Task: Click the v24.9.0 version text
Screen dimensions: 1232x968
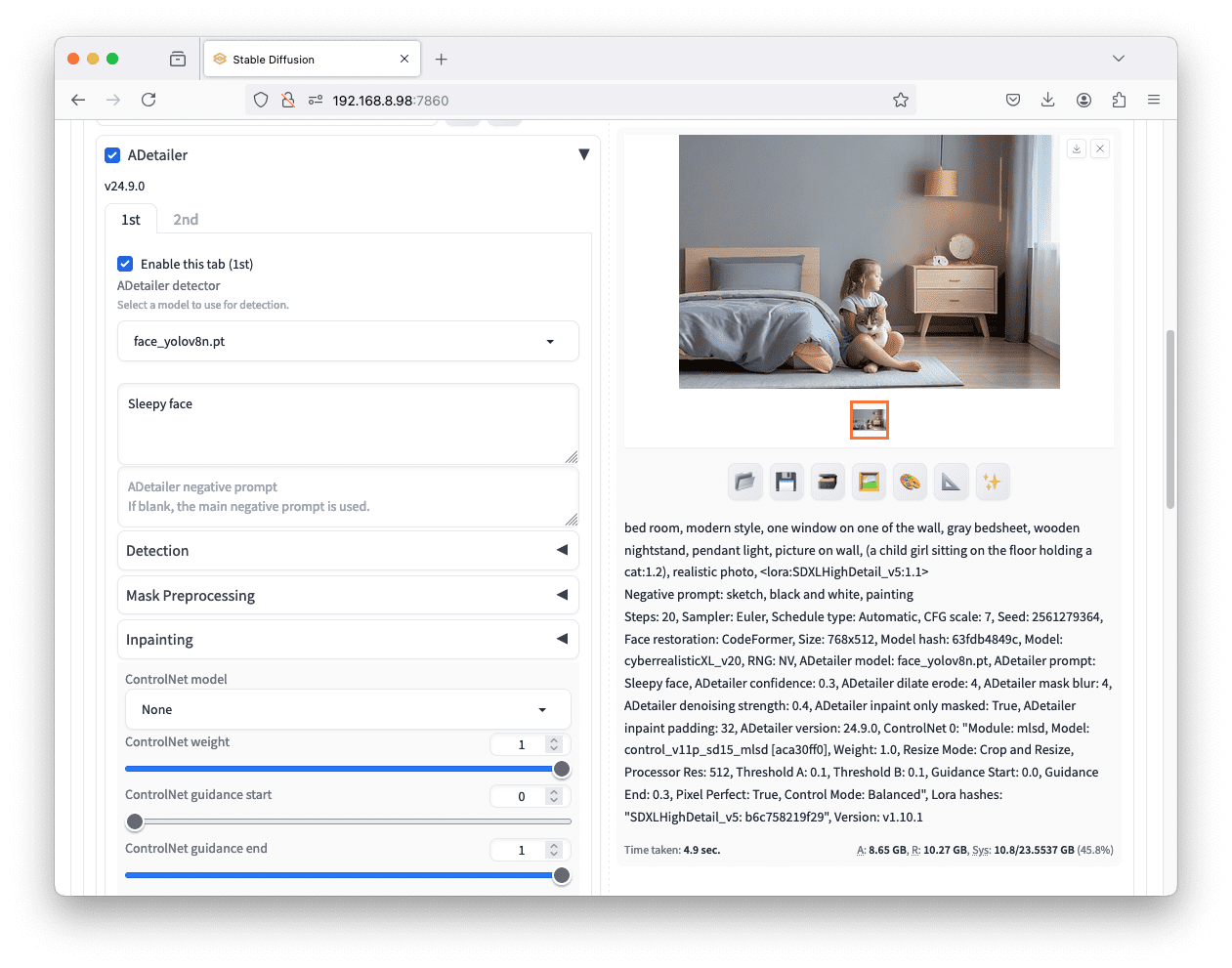Action: coord(124,186)
